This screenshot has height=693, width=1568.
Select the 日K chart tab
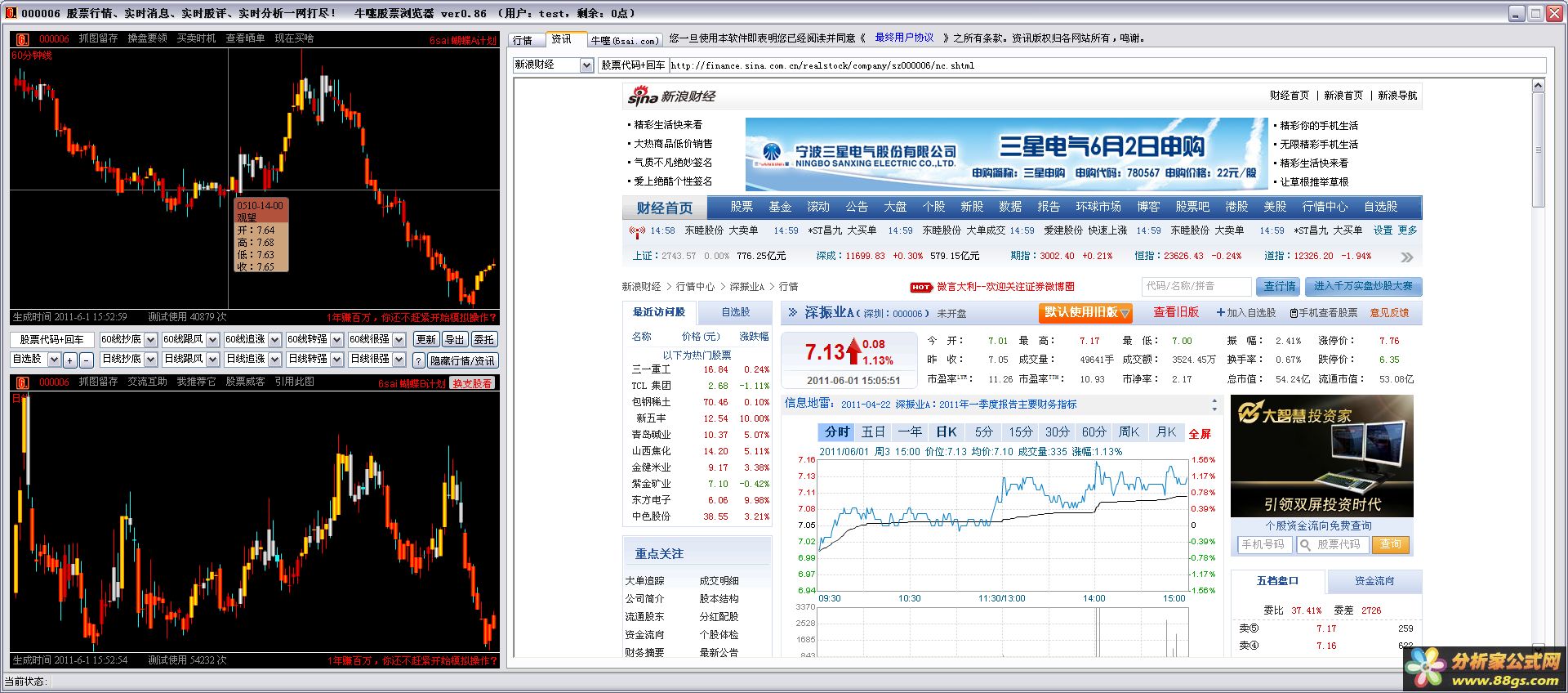click(x=947, y=432)
